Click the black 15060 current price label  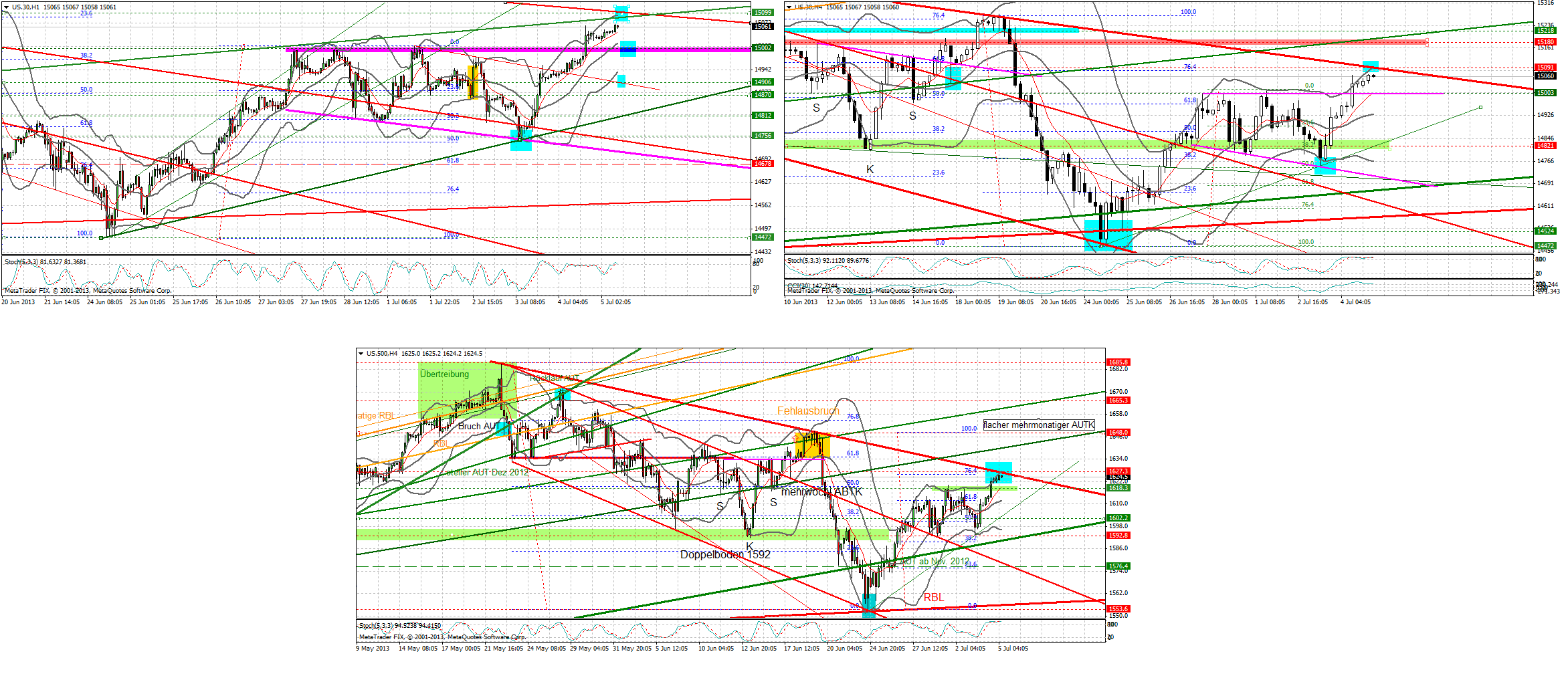click(x=1545, y=76)
